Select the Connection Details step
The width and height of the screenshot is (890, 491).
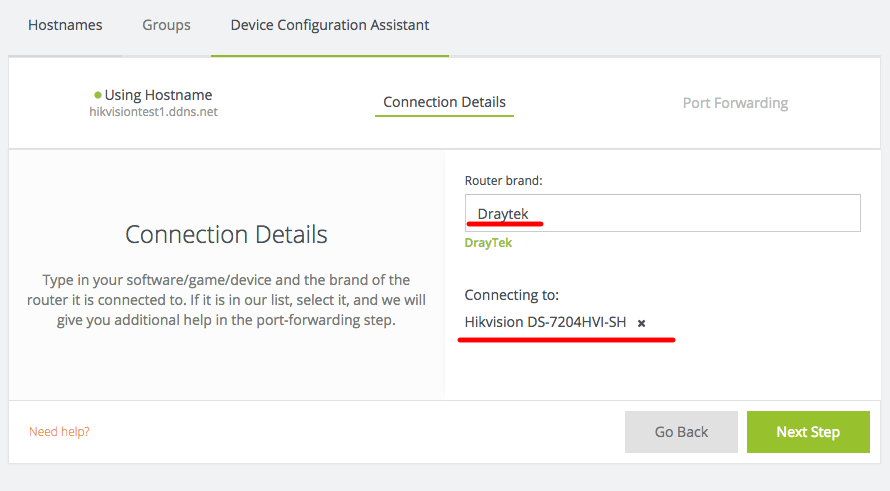[x=444, y=102]
